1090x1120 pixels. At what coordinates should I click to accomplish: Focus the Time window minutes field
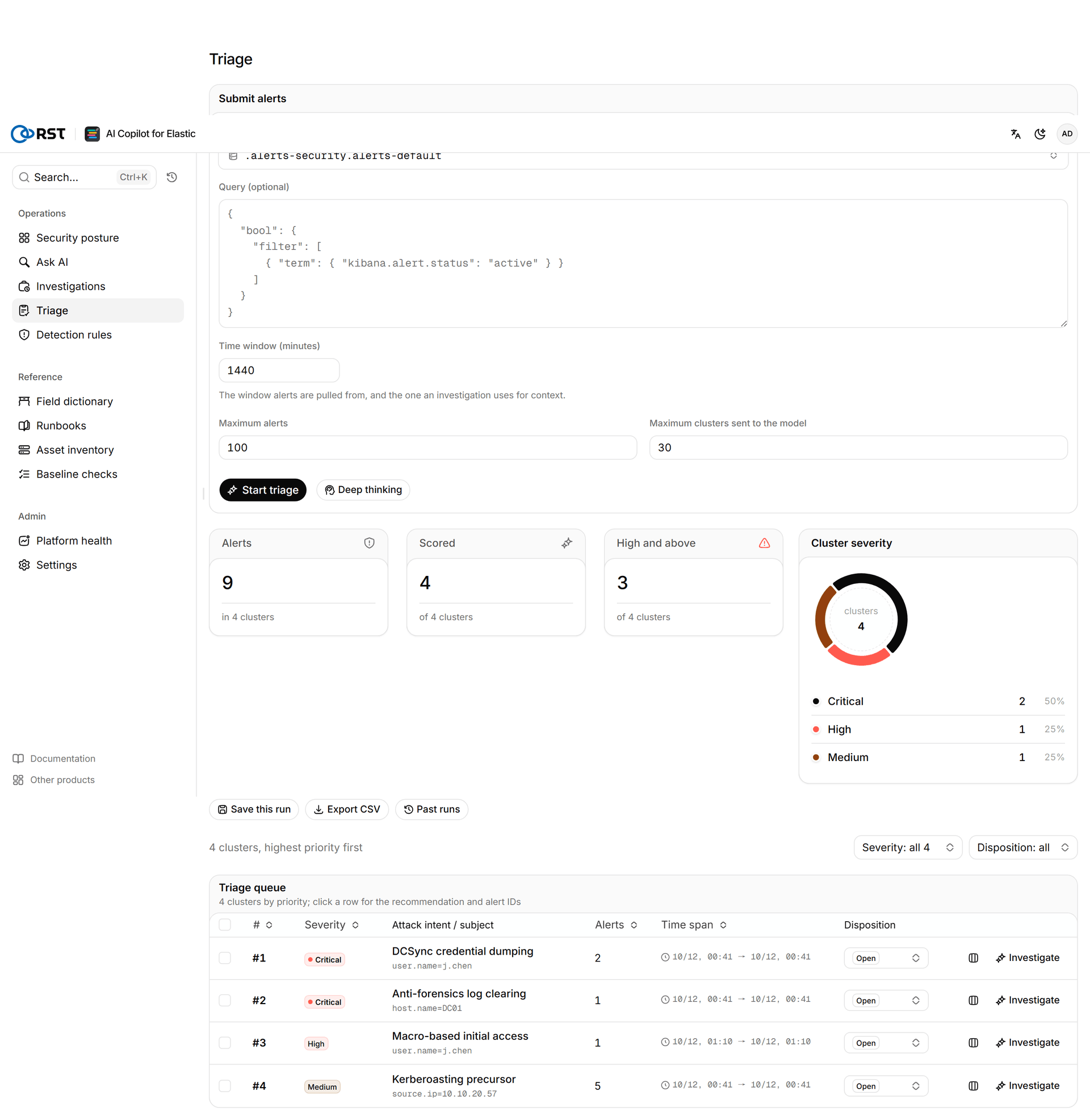tap(279, 370)
